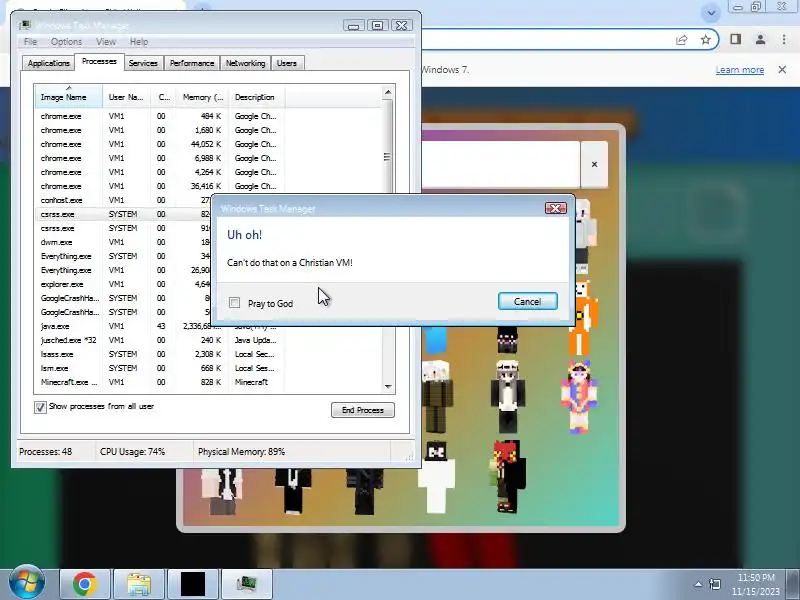This screenshot has height=600, width=800.
Task: Switch to the Performance tab
Action: [192, 63]
